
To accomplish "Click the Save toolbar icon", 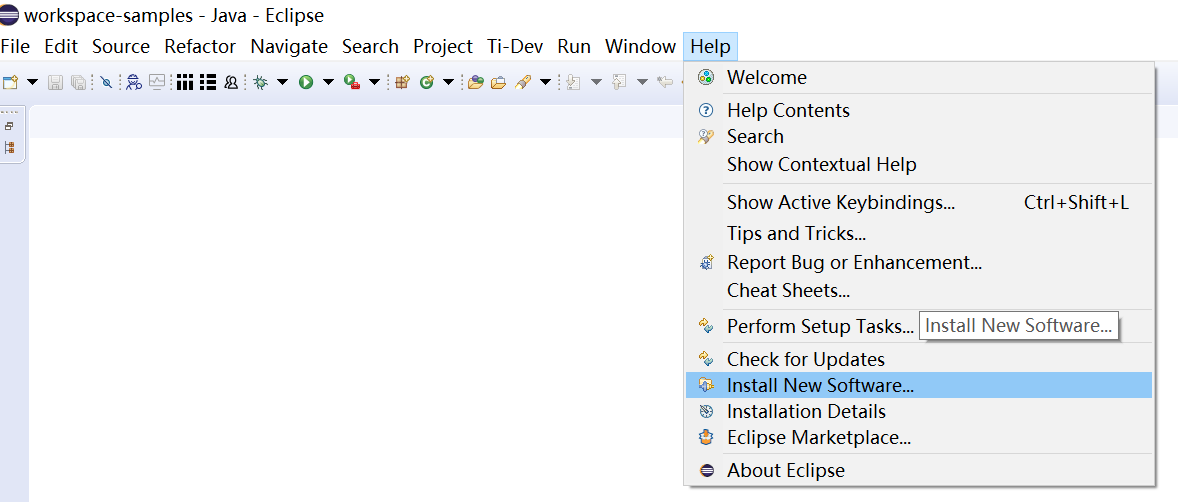I will [x=56, y=82].
